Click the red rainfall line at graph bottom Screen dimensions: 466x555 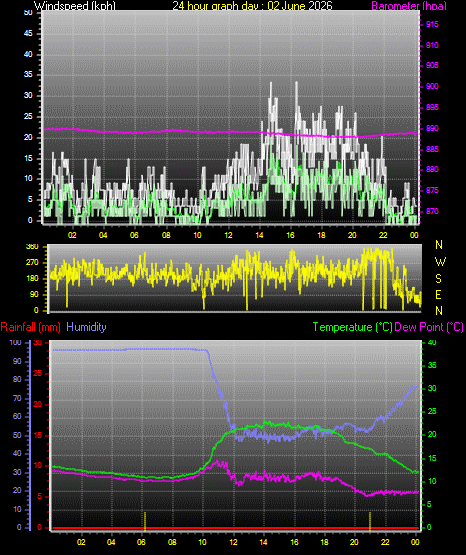[235, 528]
